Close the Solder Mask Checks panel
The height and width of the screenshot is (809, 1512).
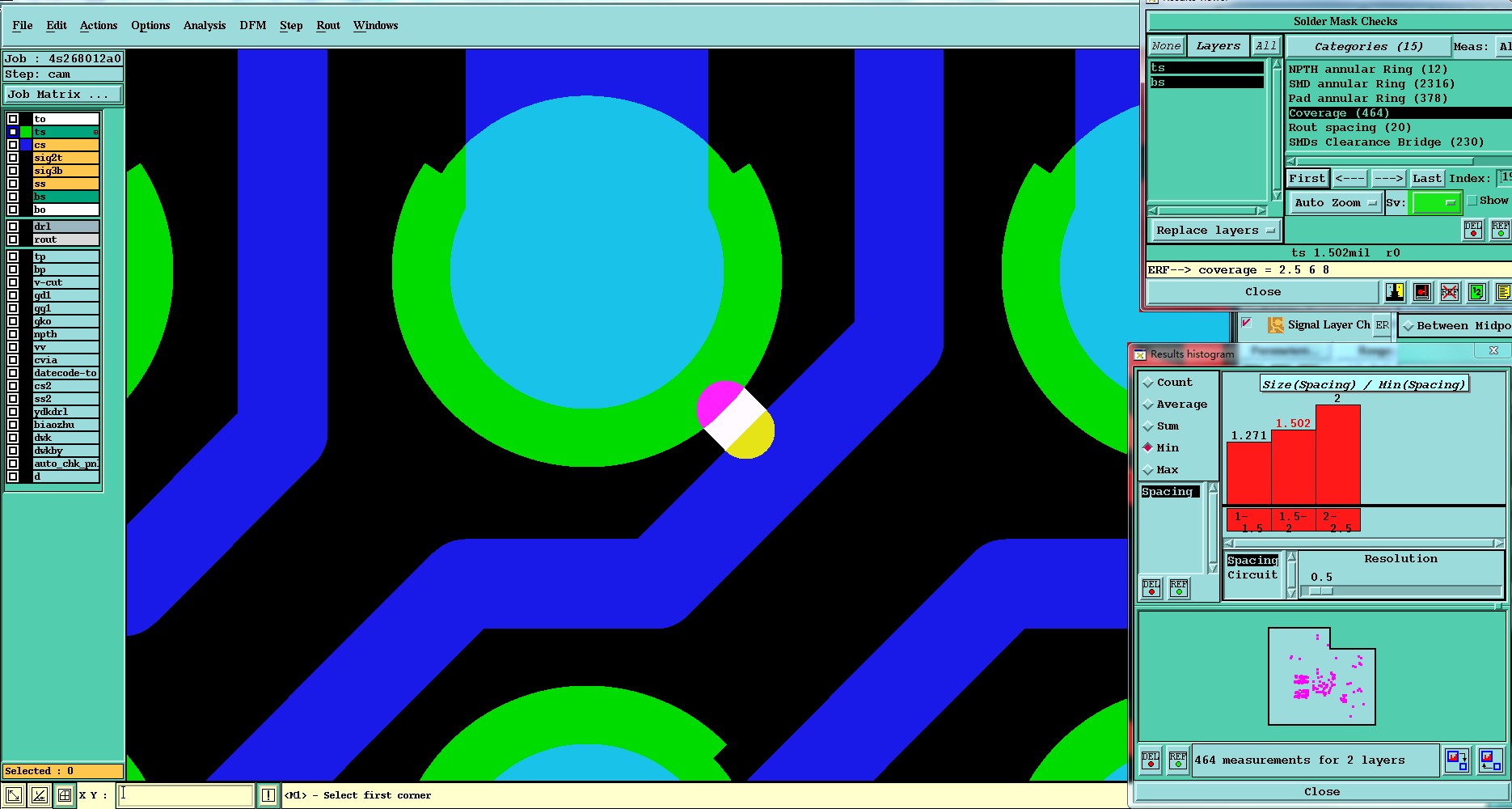point(1263,292)
